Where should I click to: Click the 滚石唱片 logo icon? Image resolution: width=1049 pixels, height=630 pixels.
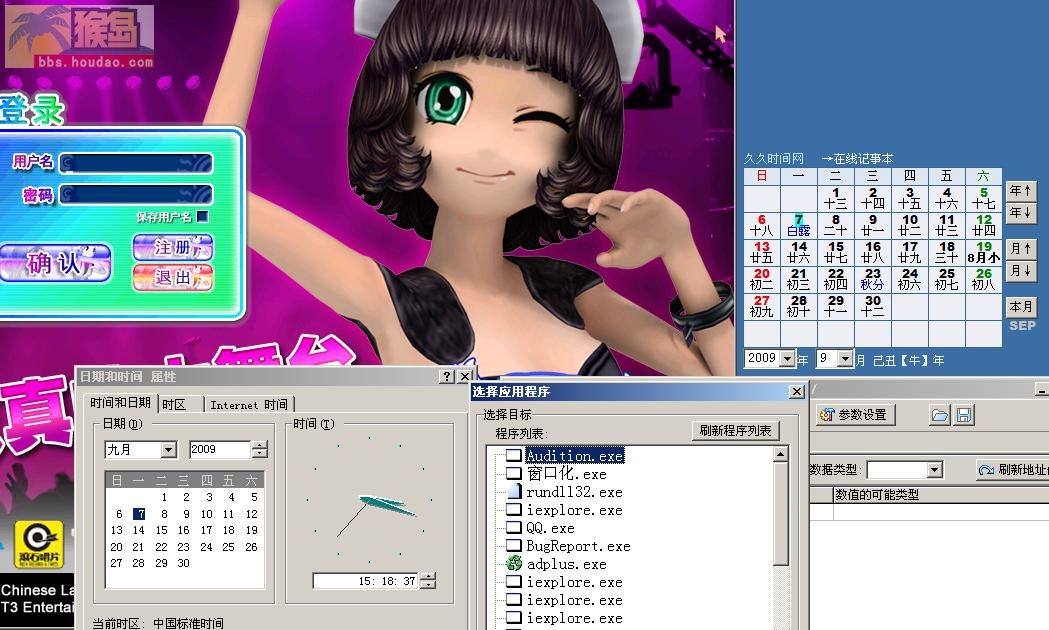(x=39, y=544)
